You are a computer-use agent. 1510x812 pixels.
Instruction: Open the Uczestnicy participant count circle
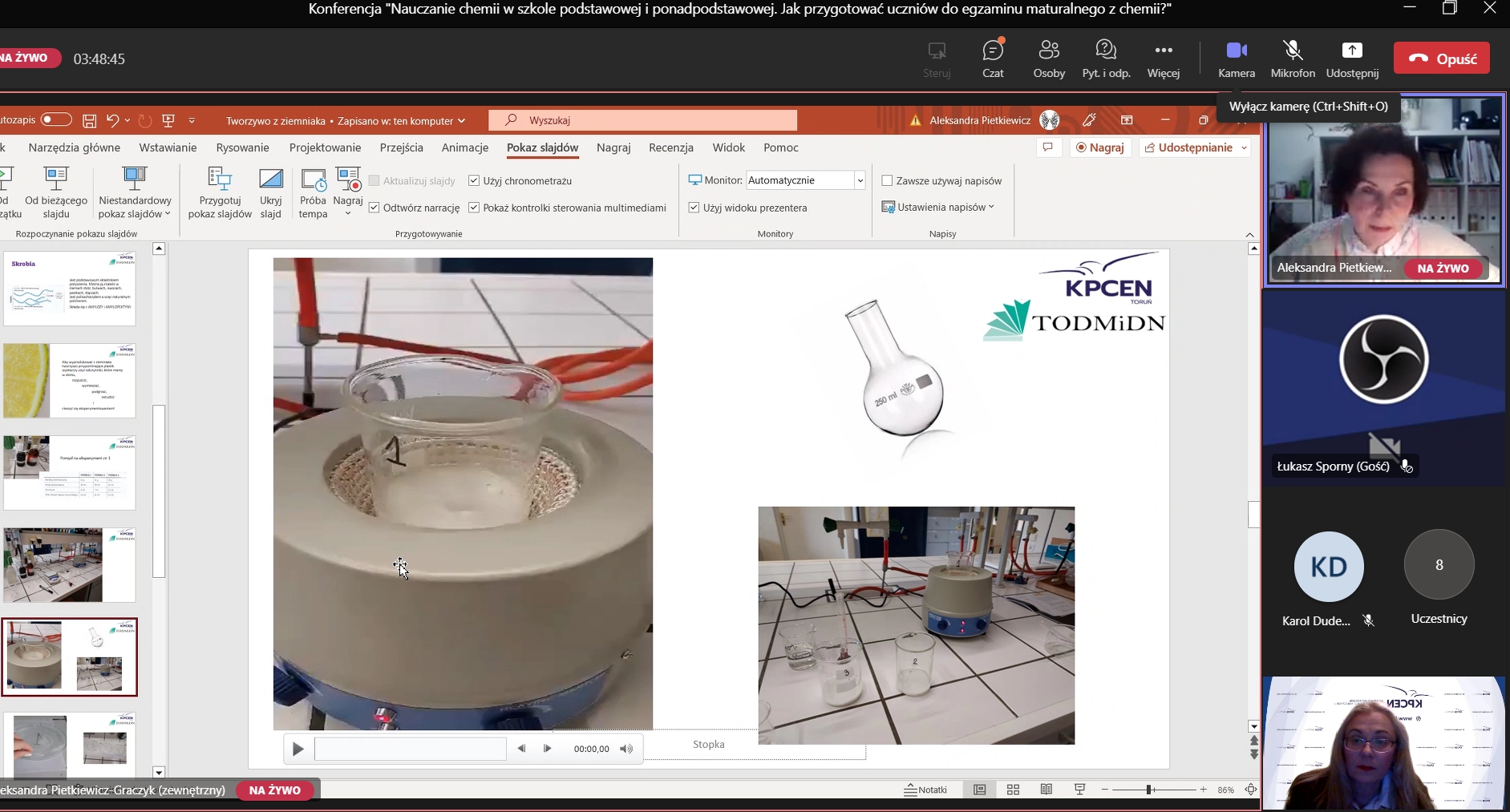(1439, 564)
